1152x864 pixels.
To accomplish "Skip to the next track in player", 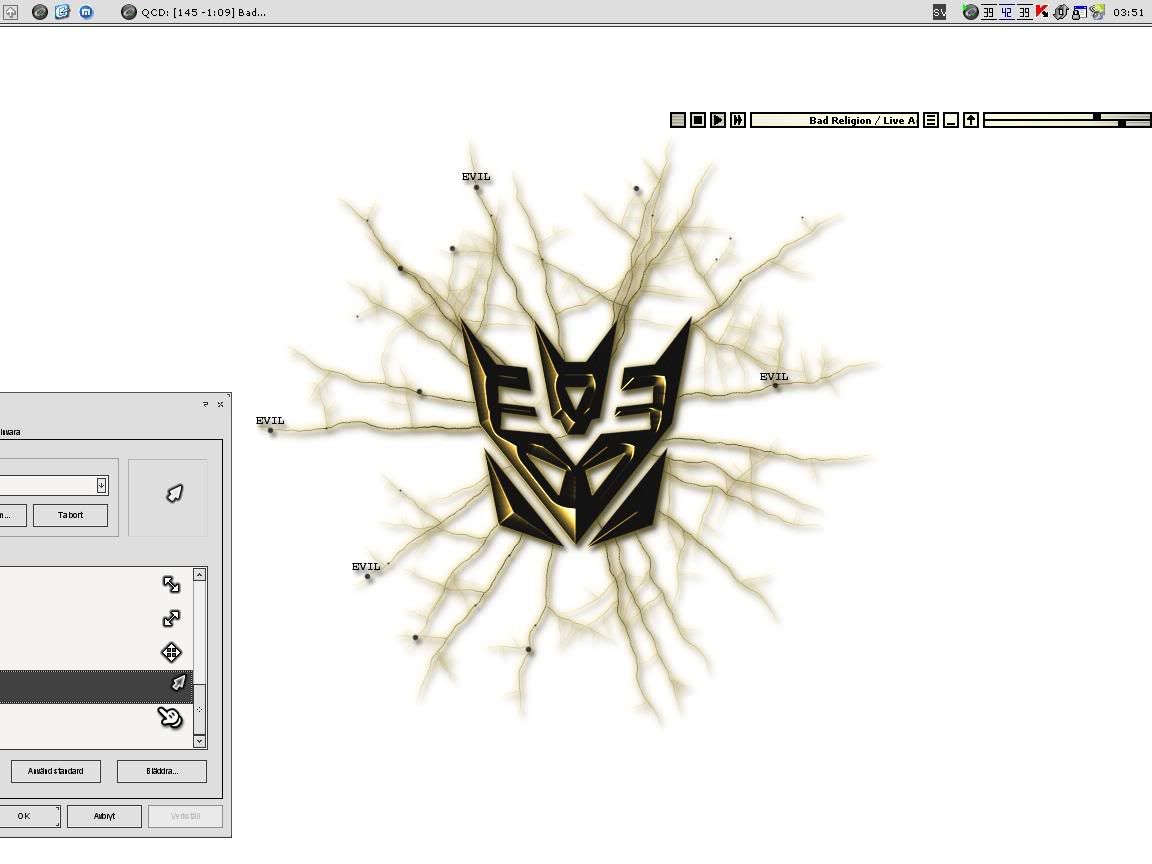I will coord(738,120).
